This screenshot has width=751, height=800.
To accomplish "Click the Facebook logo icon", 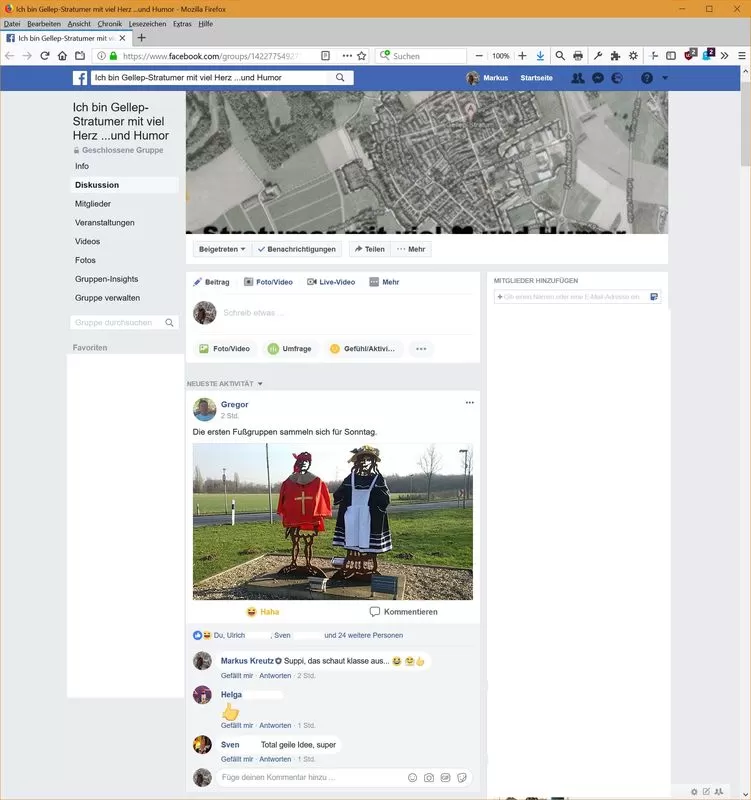I will click(79, 78).
